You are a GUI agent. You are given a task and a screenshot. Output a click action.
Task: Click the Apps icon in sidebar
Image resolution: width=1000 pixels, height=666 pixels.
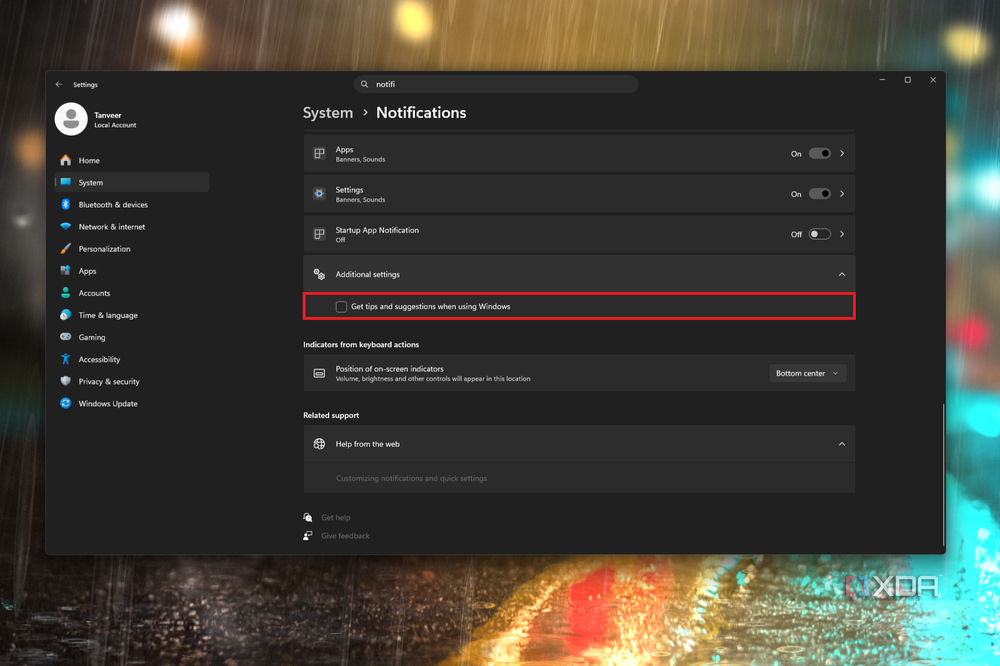(x=65, y=270)
